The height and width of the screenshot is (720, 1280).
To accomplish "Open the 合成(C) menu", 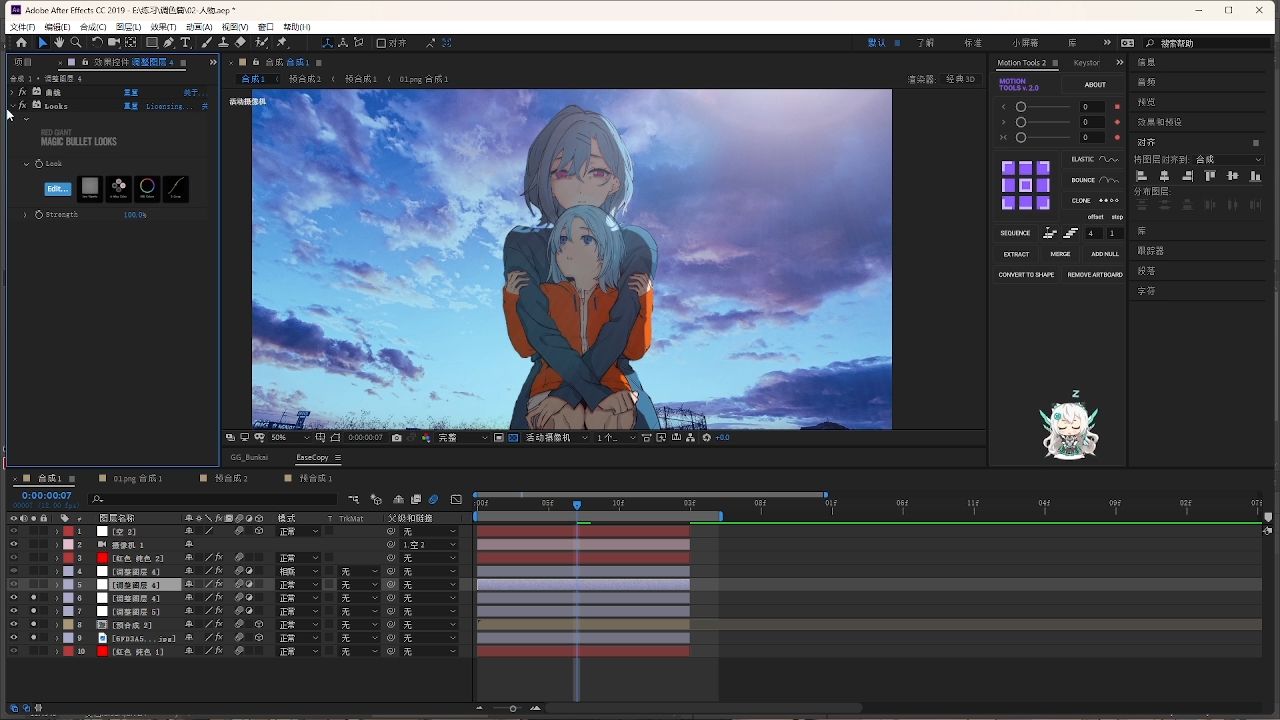I will pos(93,27).
